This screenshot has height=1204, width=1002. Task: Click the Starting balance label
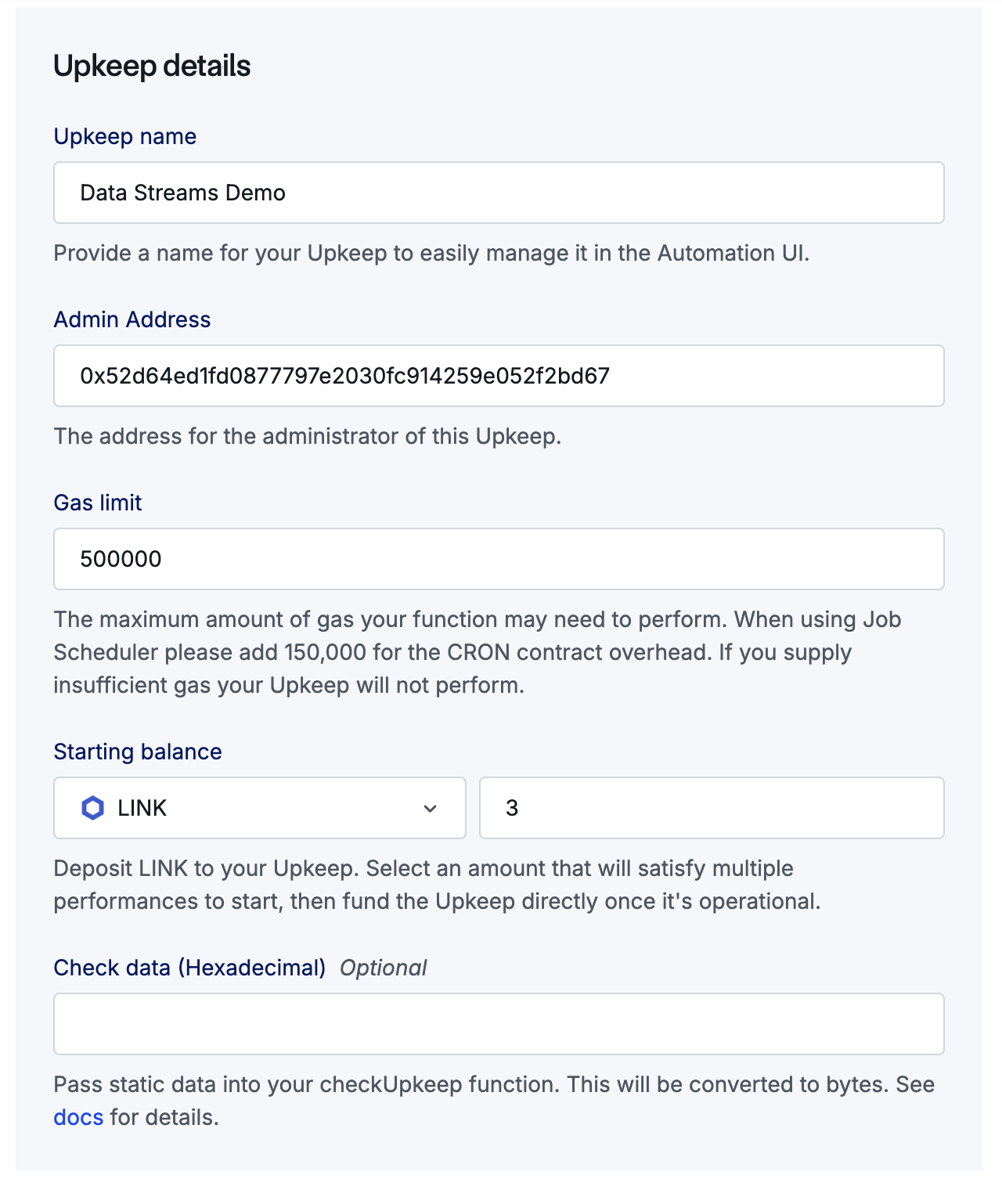tap(137, 752)
